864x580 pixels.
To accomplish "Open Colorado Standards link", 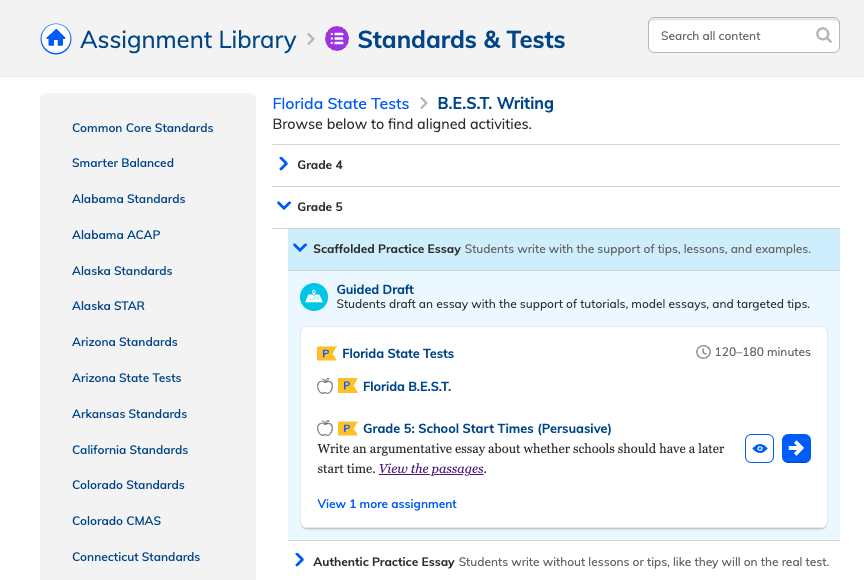I will click(x=128, y=485).
